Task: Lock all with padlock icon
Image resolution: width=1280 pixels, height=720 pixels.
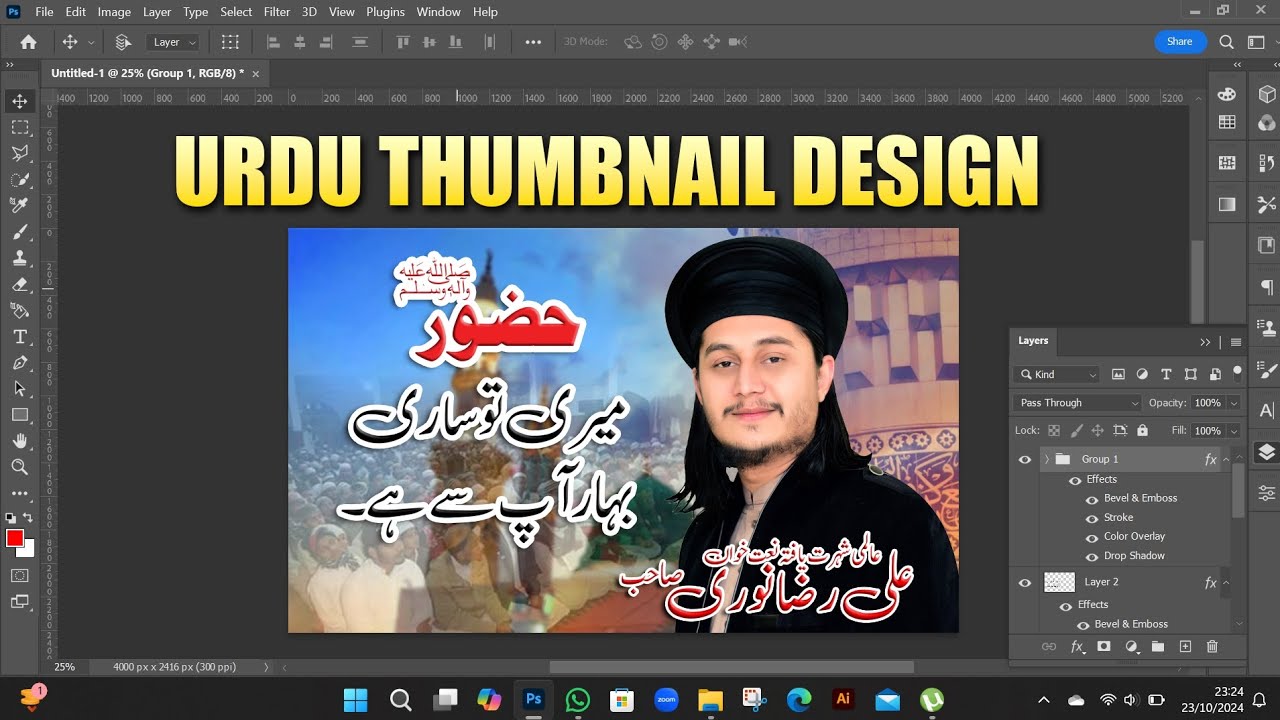Action: click(x=1142, y=431)
